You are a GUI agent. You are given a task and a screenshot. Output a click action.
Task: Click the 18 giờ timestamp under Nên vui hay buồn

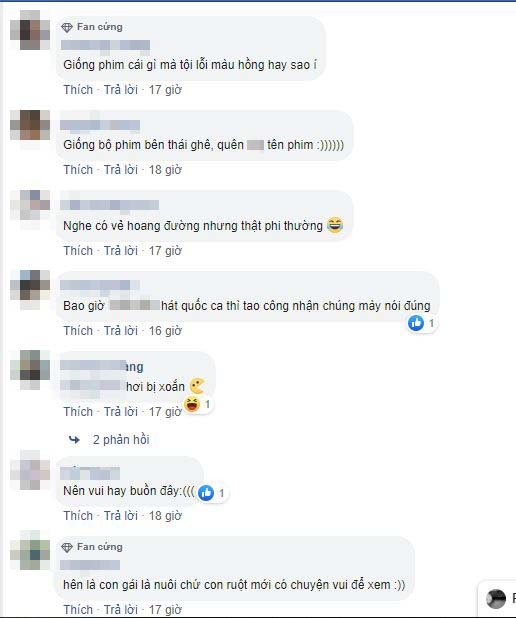[165, 516]
